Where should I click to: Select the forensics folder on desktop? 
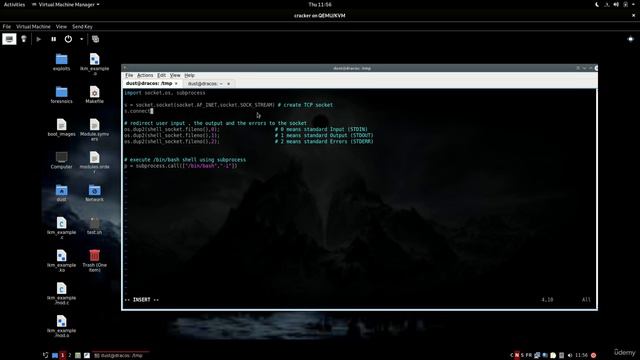(x=61, y=95)
